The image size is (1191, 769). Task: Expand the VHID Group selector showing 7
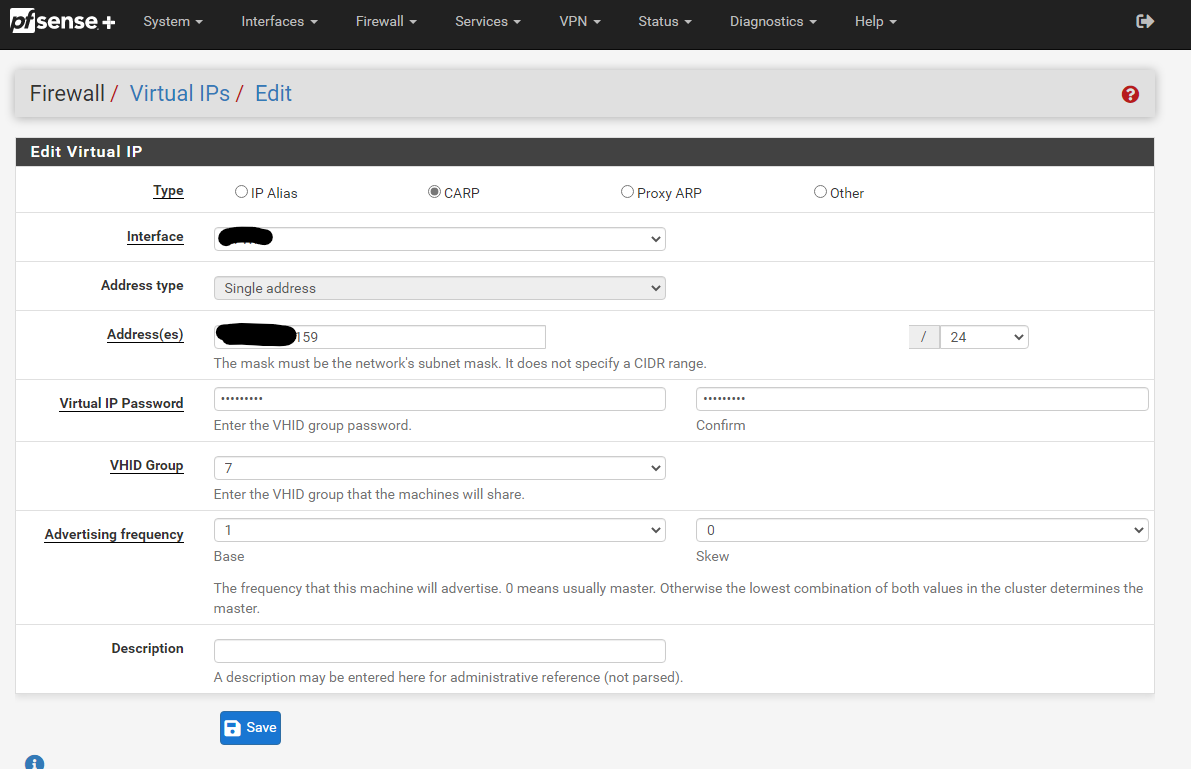point(439,467)
